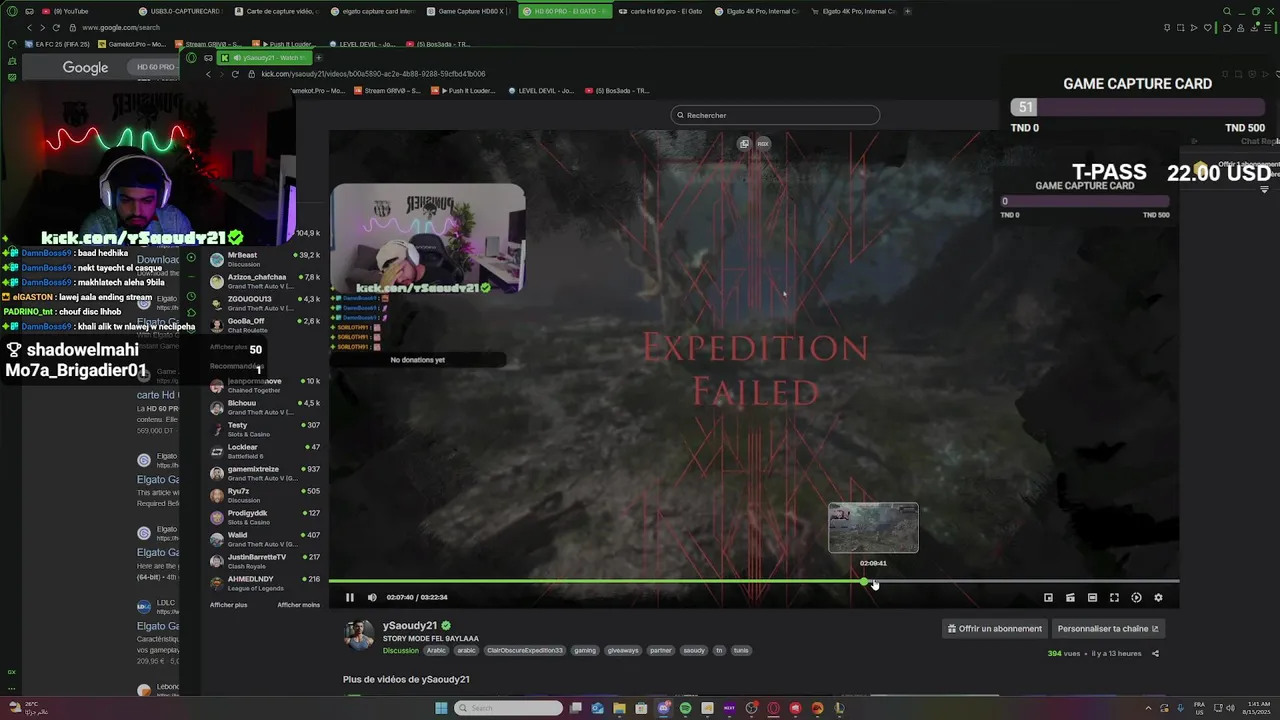Viewport: 1280px width, 720px height.
Task: Open playback speed control in the player
Action: click(1136, 597)
